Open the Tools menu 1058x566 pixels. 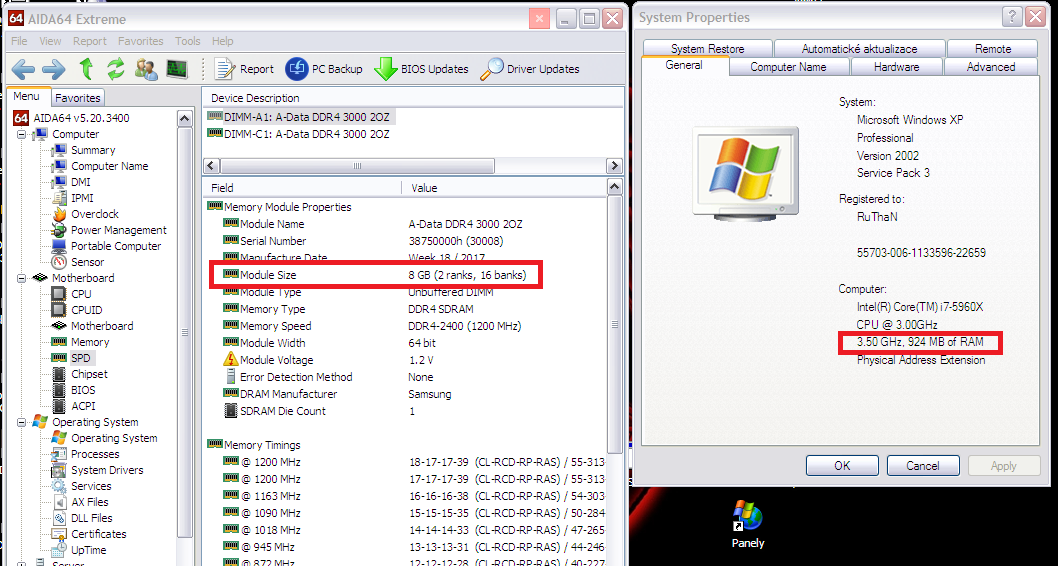[x=188, y=41]
